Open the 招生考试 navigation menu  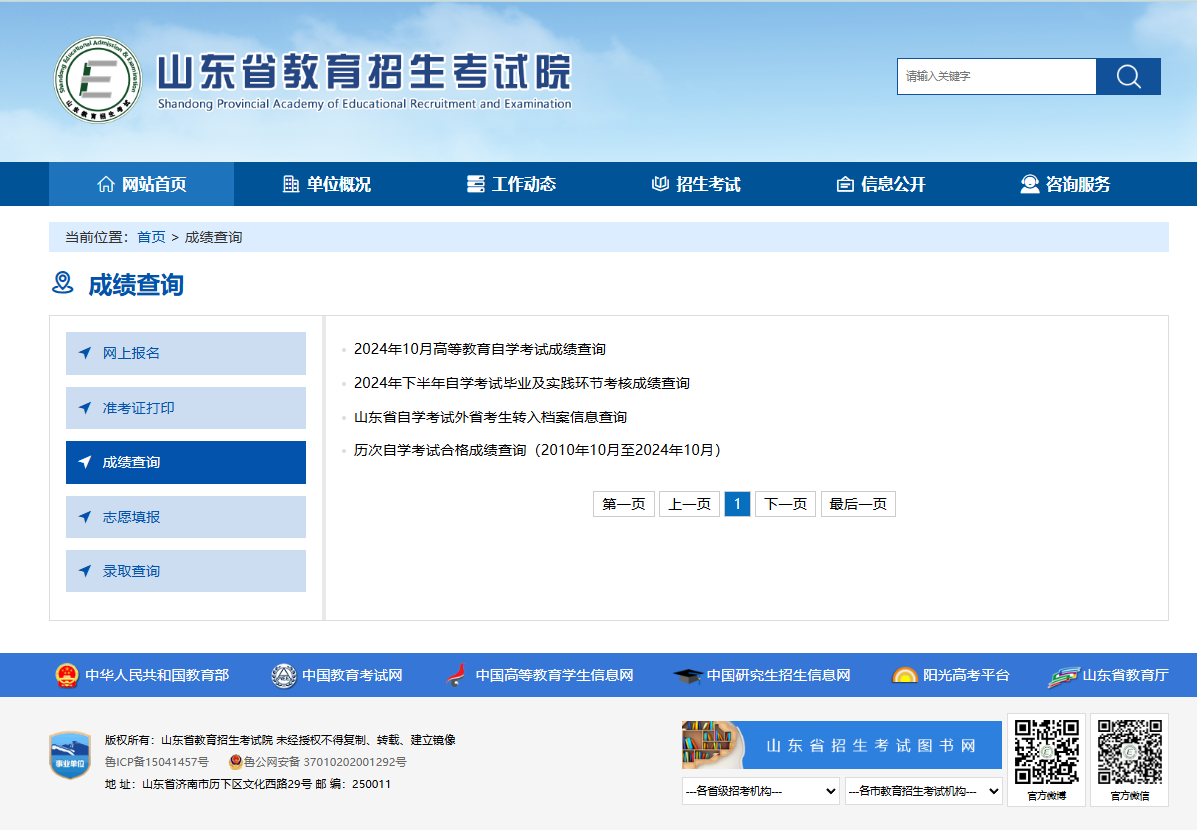click(696, 184)
